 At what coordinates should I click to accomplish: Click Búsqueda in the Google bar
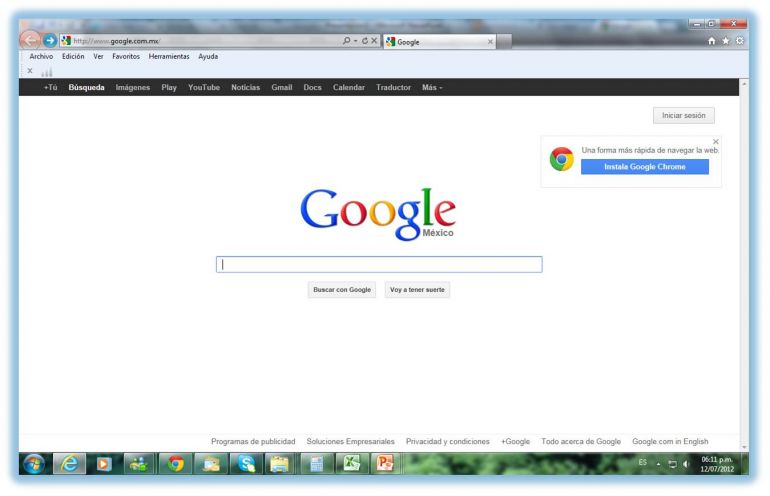(x=86, y=87)
